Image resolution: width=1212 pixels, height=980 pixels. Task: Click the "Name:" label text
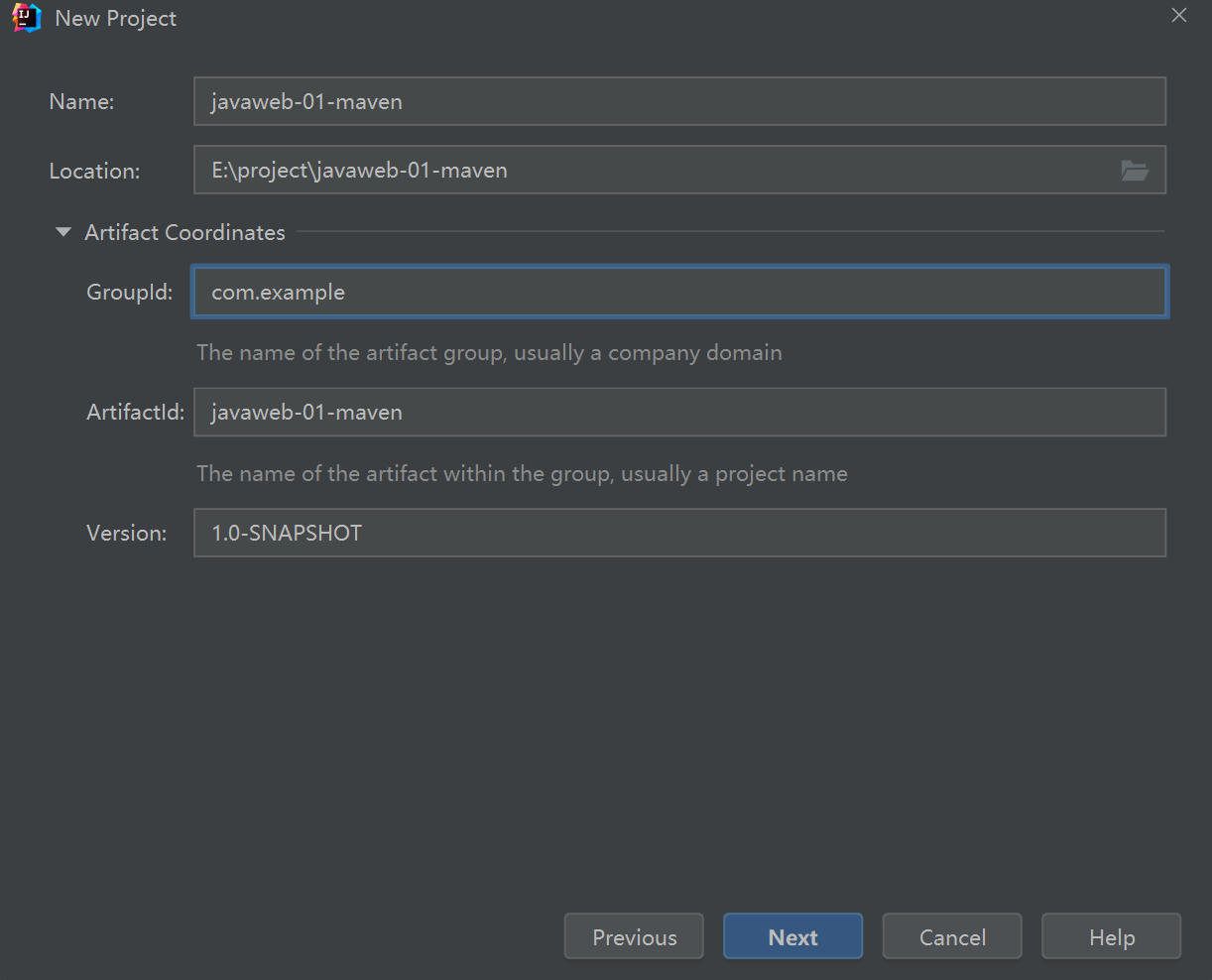pos(81,101)
